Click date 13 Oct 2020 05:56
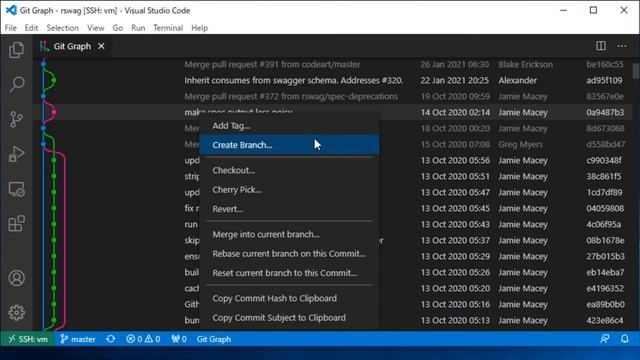 click(455, 160)
